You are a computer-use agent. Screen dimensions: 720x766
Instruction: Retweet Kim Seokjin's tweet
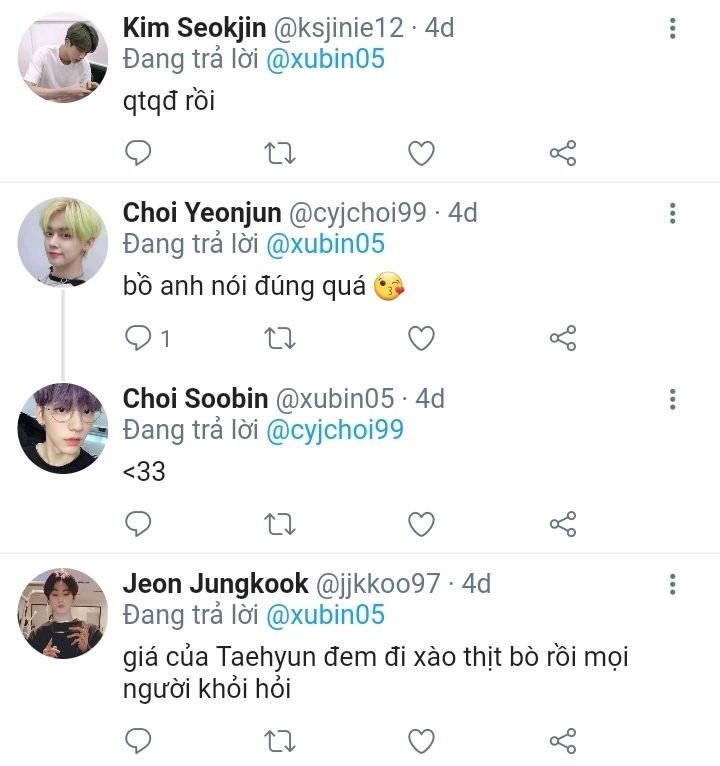coord(279,153)
